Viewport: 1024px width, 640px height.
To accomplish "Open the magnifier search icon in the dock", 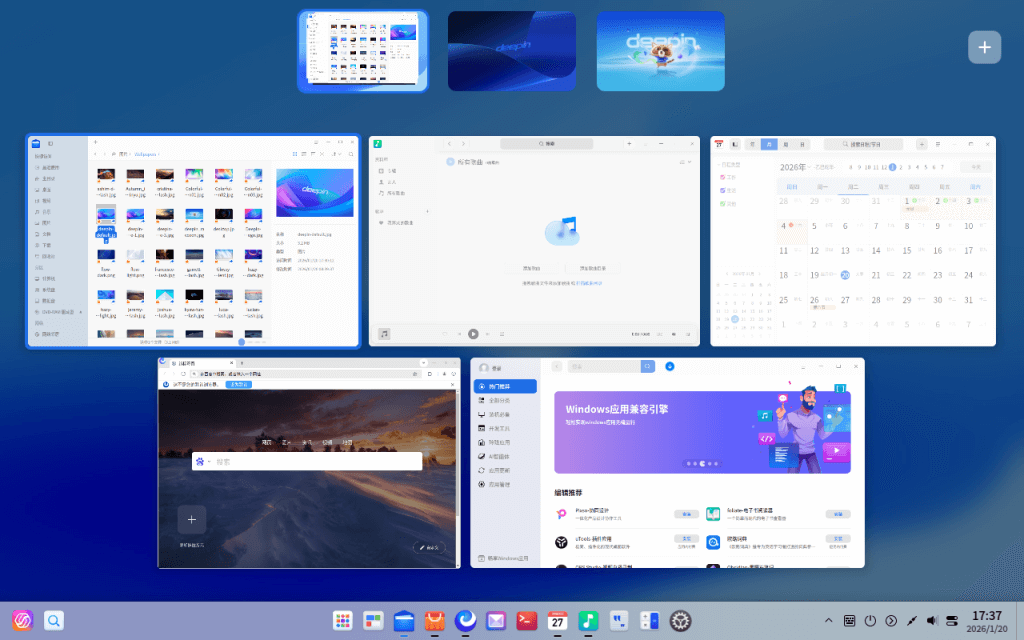I will pos(54,620).
